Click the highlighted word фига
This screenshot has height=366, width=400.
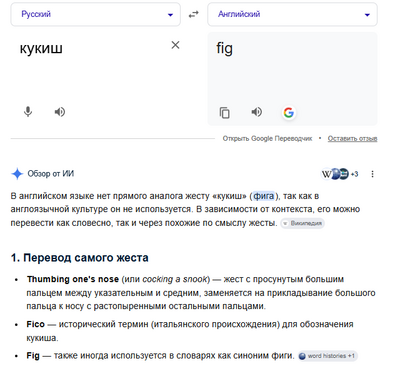click(264, 196)
